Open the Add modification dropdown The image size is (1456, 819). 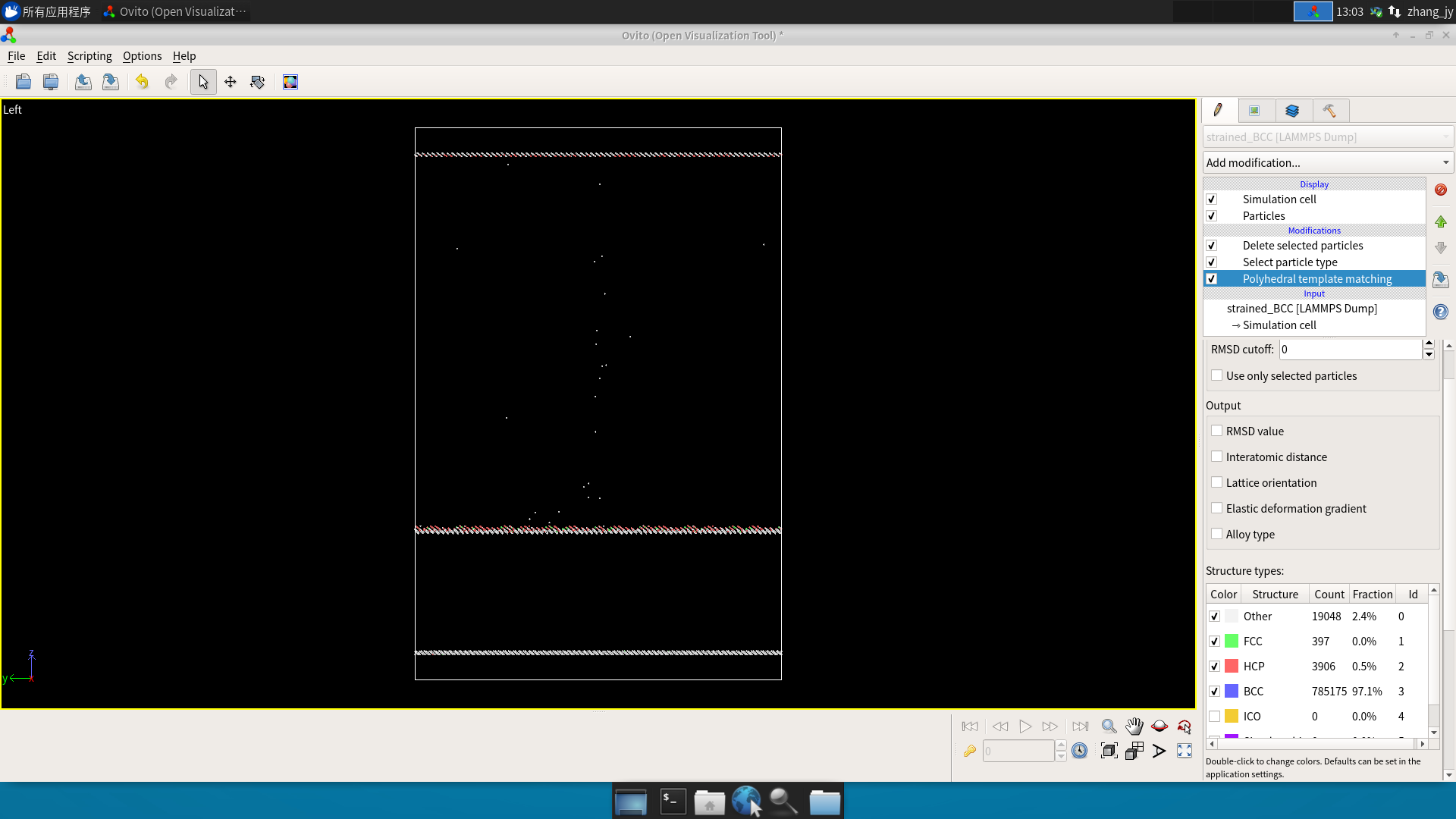[x=1327, y=162]
